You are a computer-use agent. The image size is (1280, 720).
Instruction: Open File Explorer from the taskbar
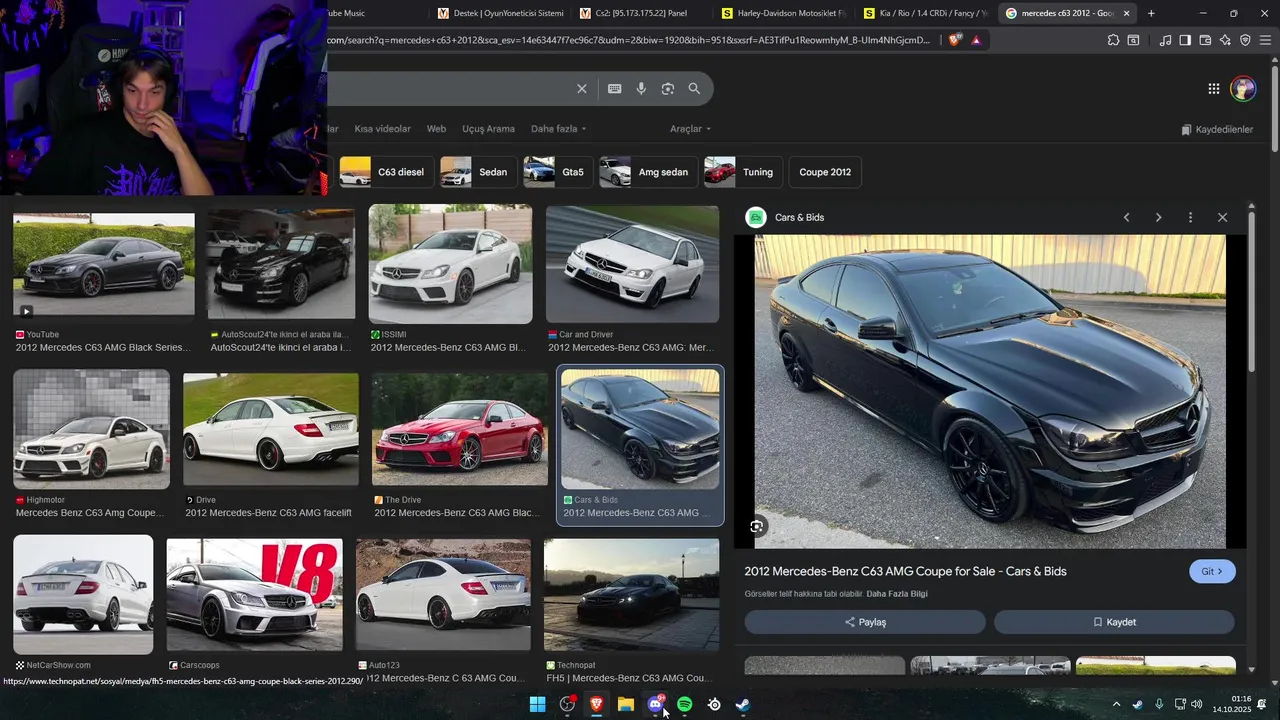tap(626, 704)
